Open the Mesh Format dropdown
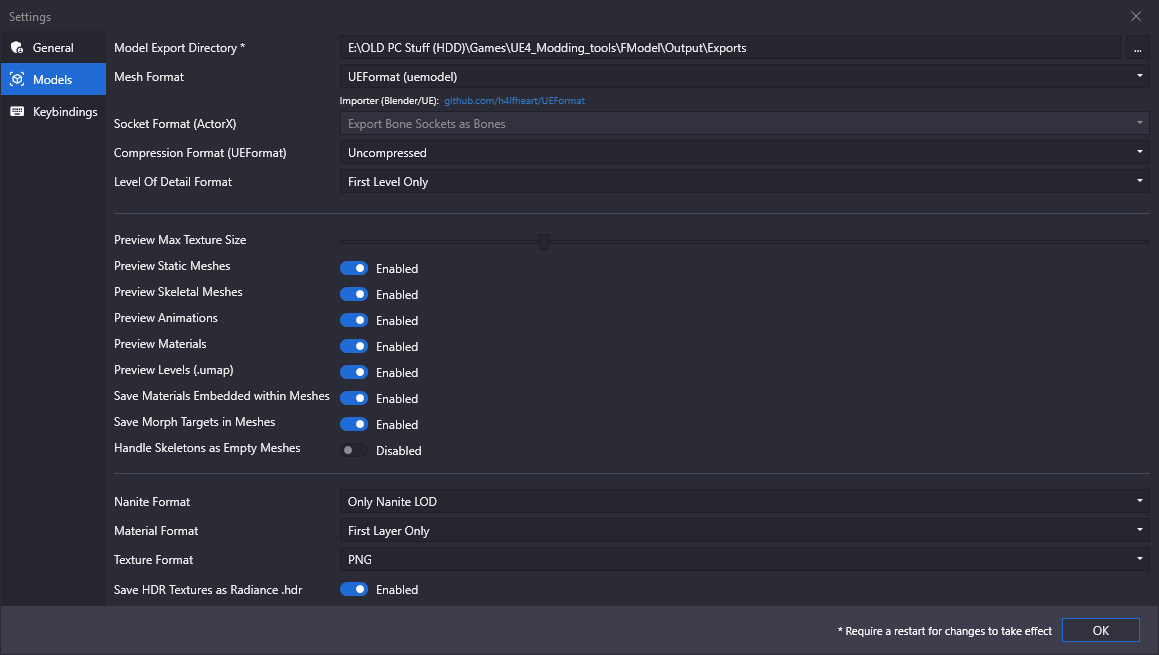The image size is (1159, 655). (744, 76)
